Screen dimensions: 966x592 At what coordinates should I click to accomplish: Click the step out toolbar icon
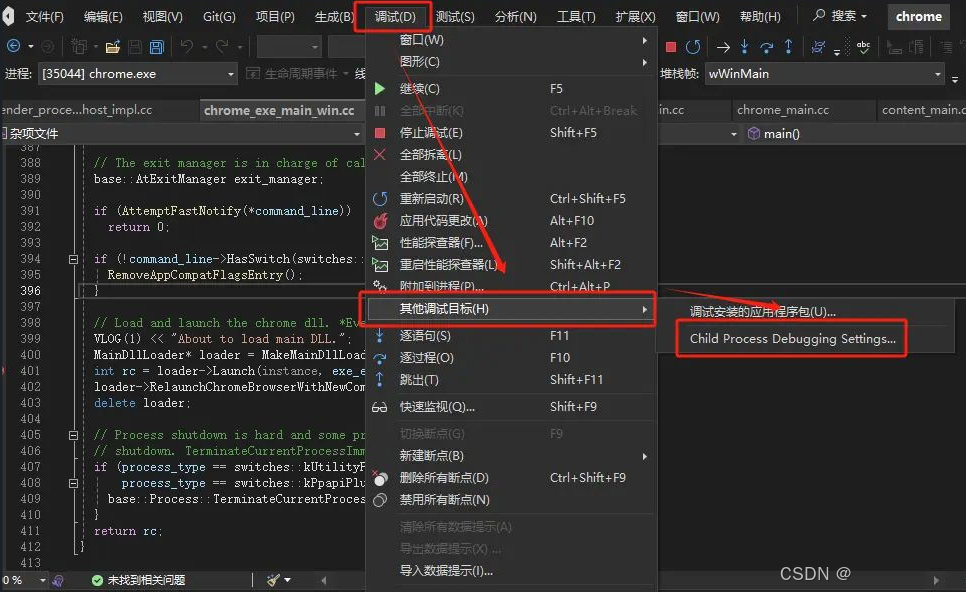pyautogui.click(x=789, y=47)
